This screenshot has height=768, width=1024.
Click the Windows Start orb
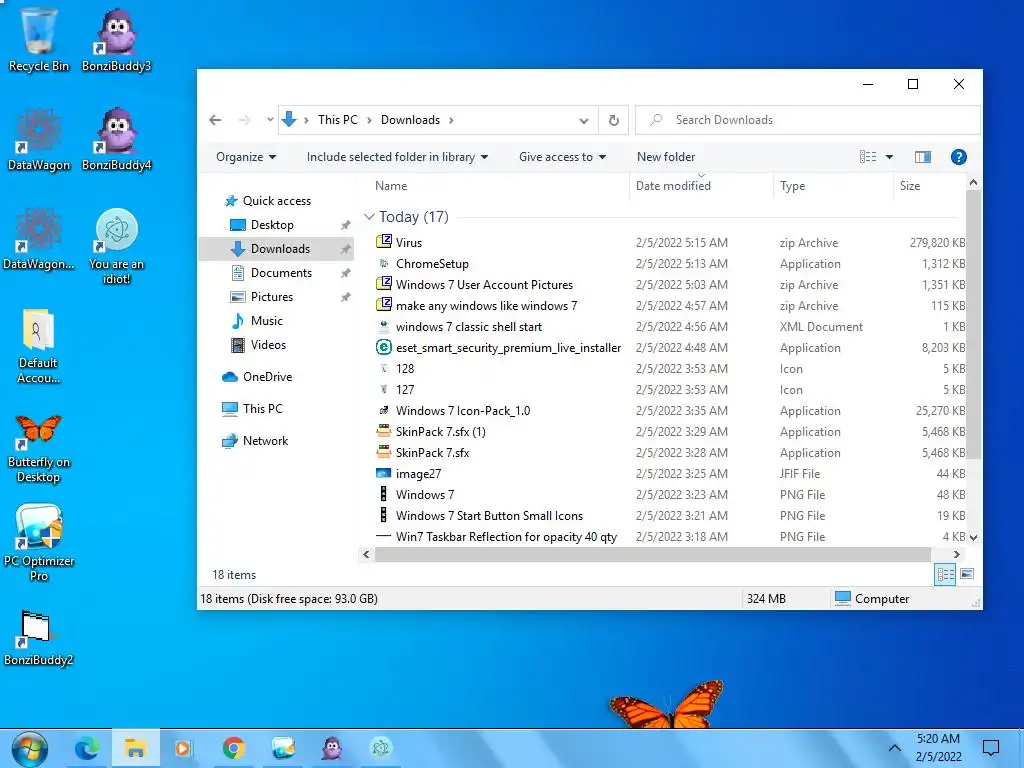click(29, 748)
